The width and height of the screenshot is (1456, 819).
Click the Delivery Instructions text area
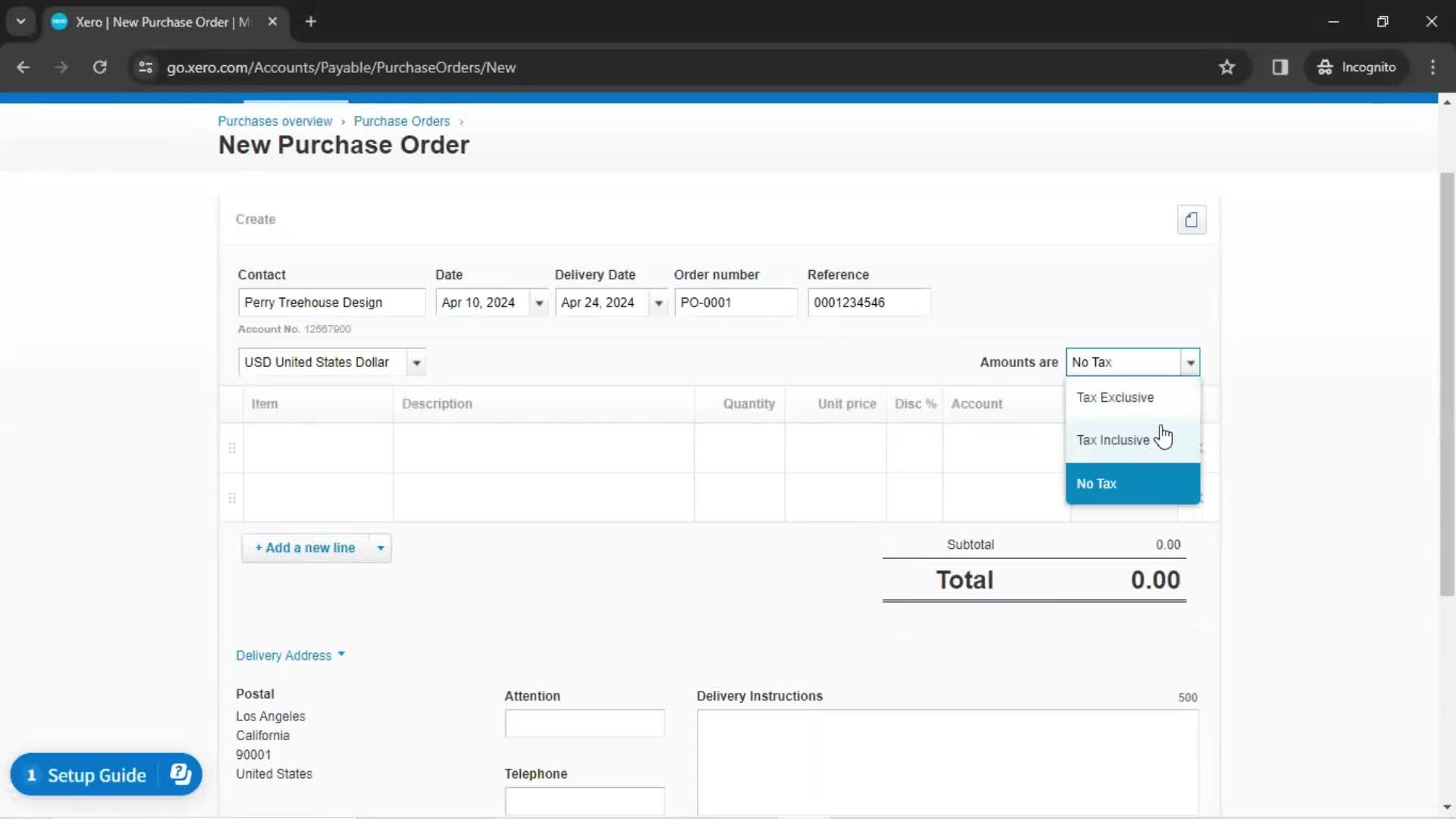[x=948, y=763]
